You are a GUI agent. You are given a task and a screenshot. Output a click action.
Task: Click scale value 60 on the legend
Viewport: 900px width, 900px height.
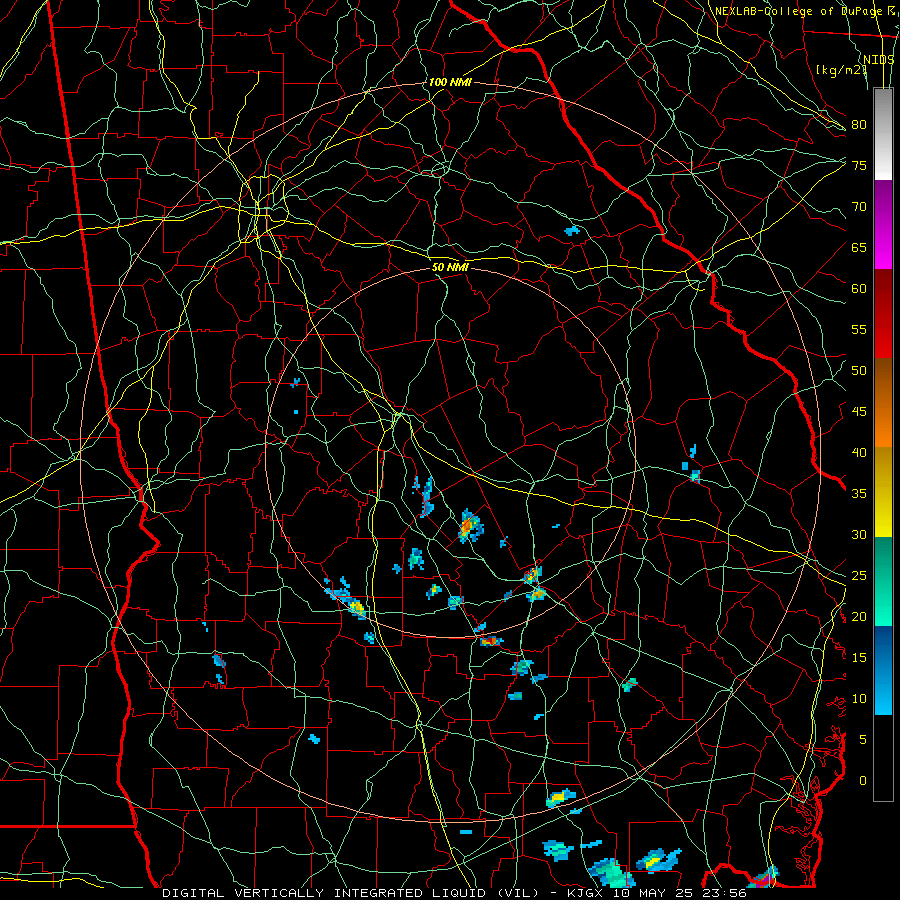pyautogui.click(x=859, y=289)
